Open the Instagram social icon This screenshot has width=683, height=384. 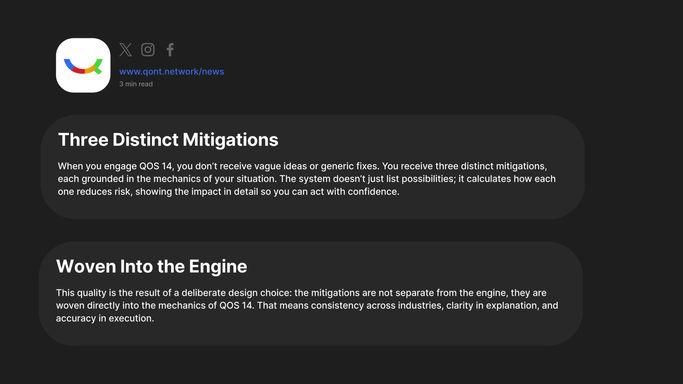148,50
